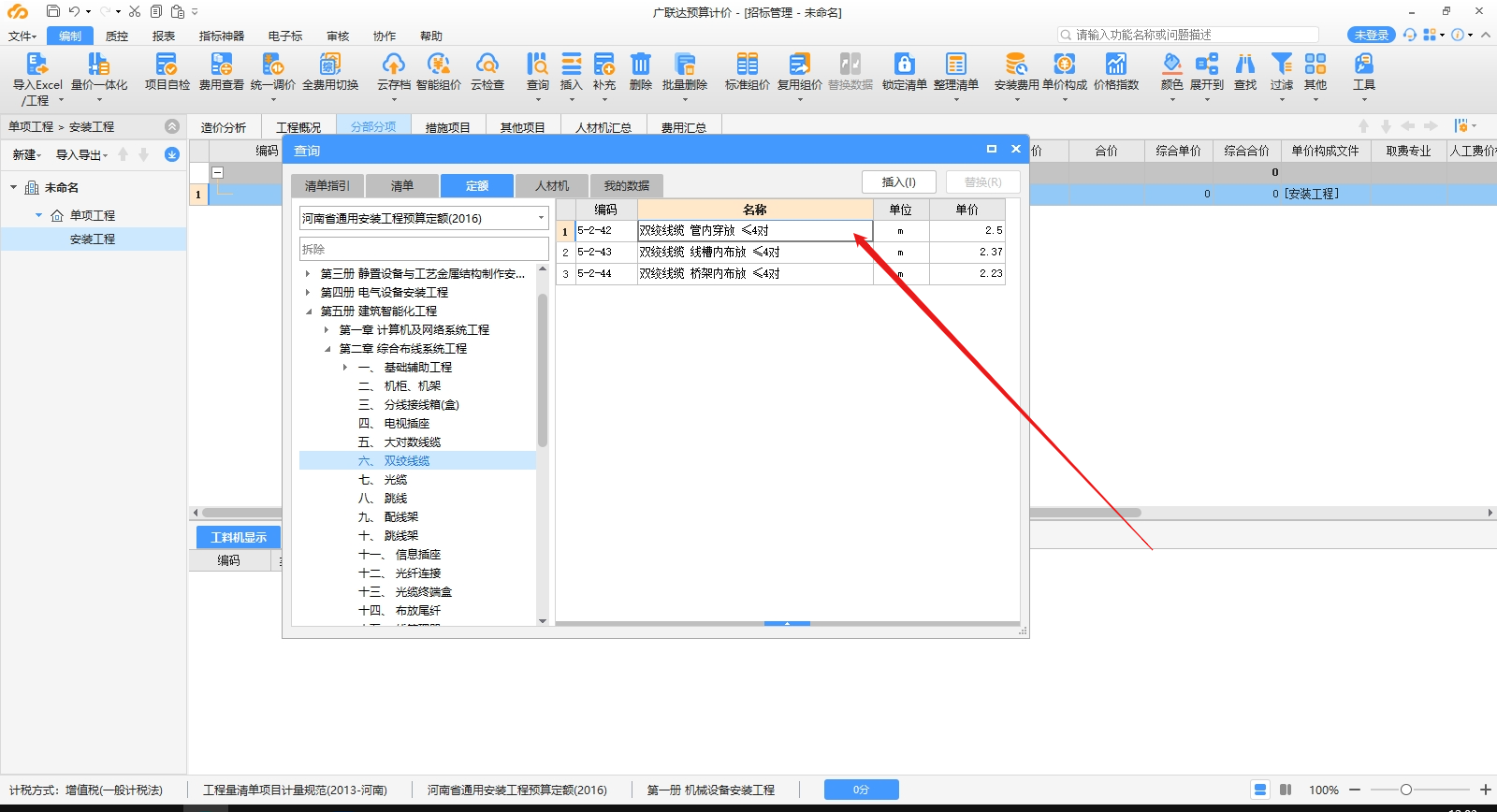The height and width of the screenshot is (812, 1497).
Task: Click the 标准组价 icon
Action: click(x=747, y=64)
